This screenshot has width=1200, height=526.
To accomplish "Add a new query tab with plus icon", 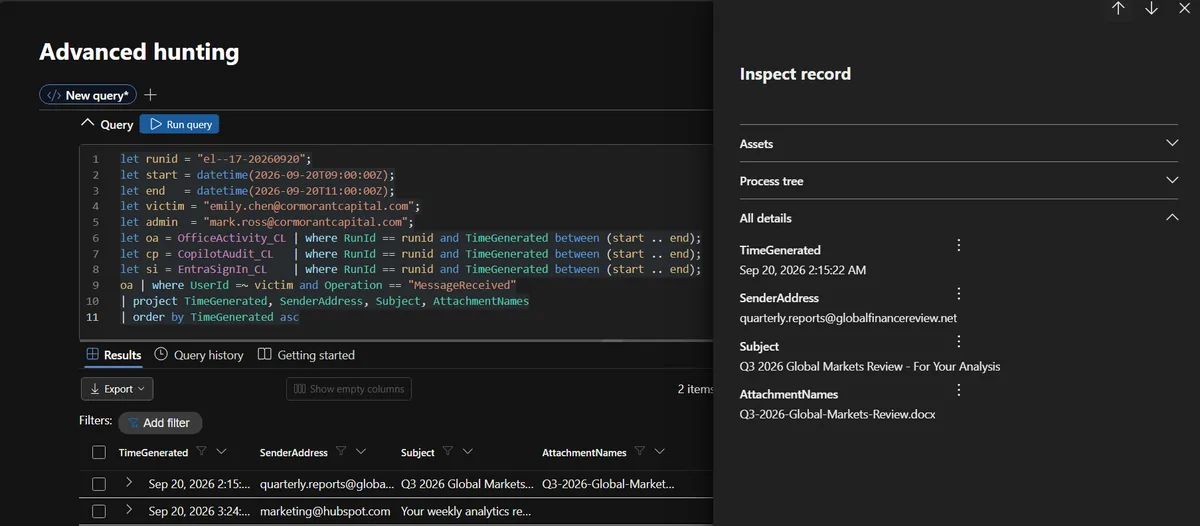I will (x=150, y=95).
